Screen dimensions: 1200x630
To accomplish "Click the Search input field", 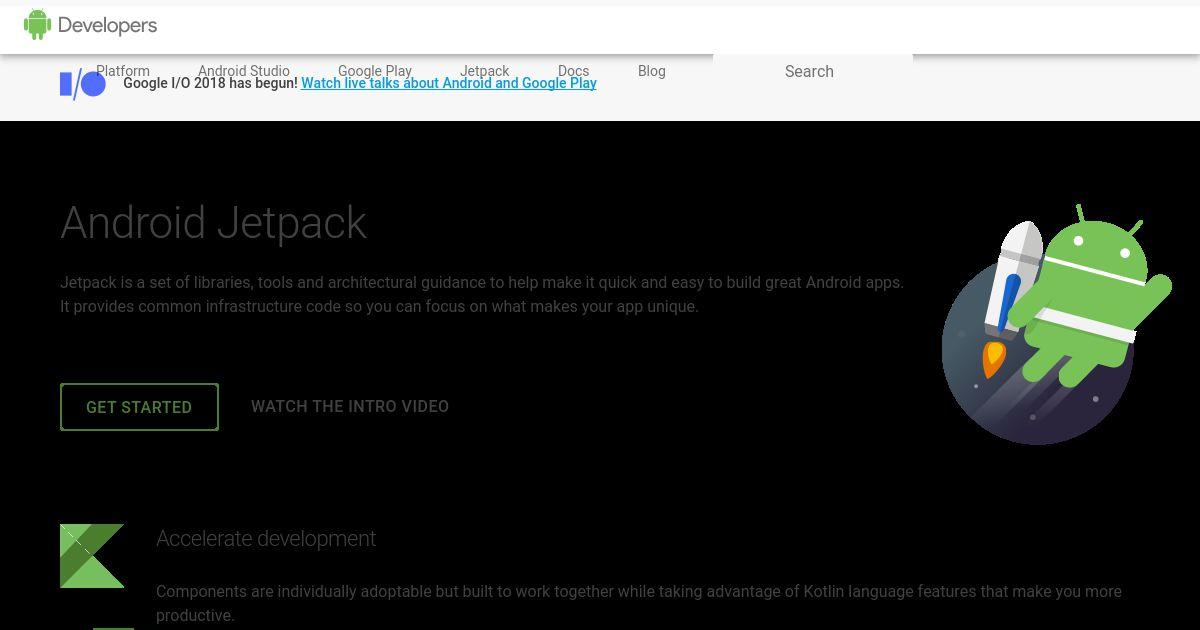I will pyautogui.click(x=813, y=71).
